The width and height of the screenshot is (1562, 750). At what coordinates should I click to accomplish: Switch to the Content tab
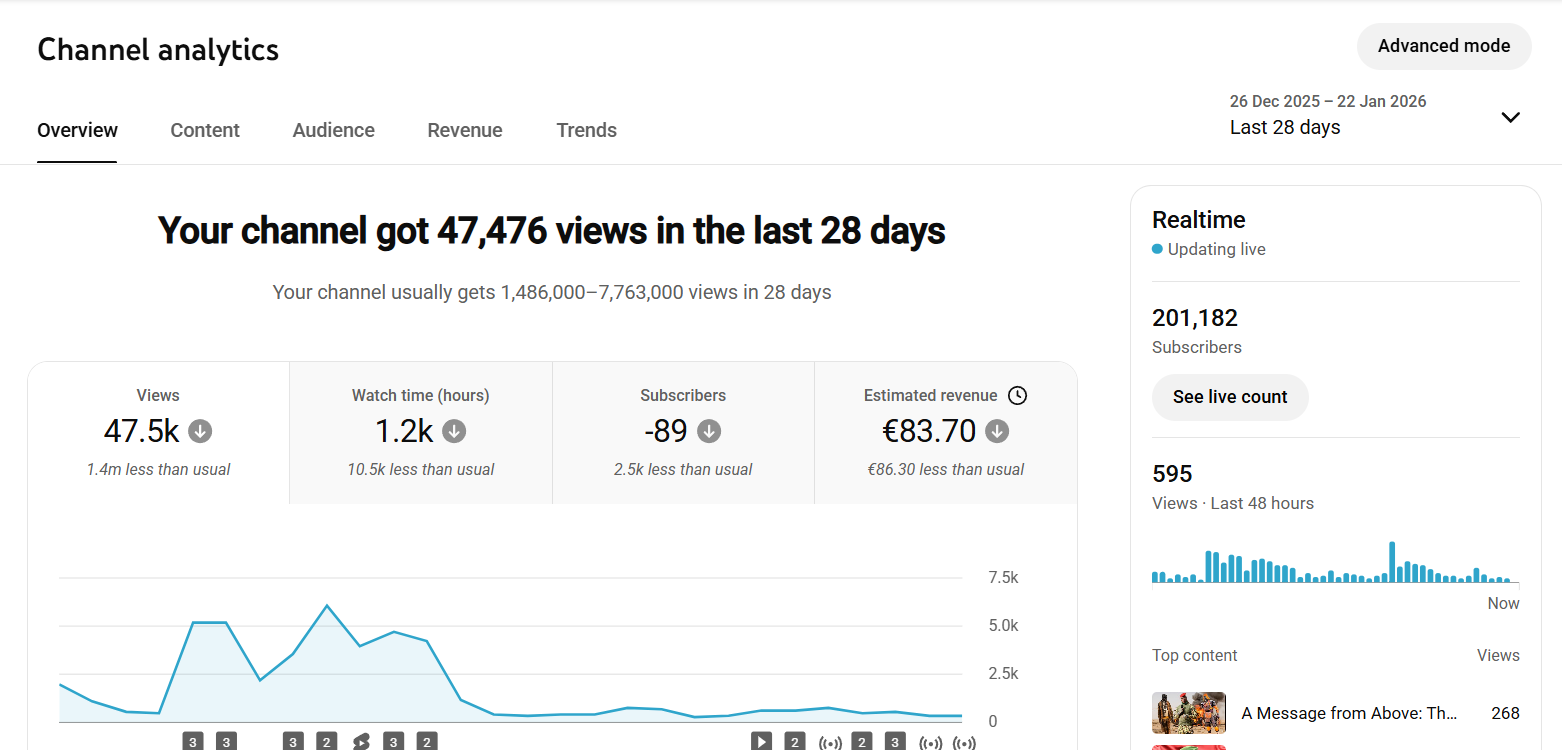205,130
